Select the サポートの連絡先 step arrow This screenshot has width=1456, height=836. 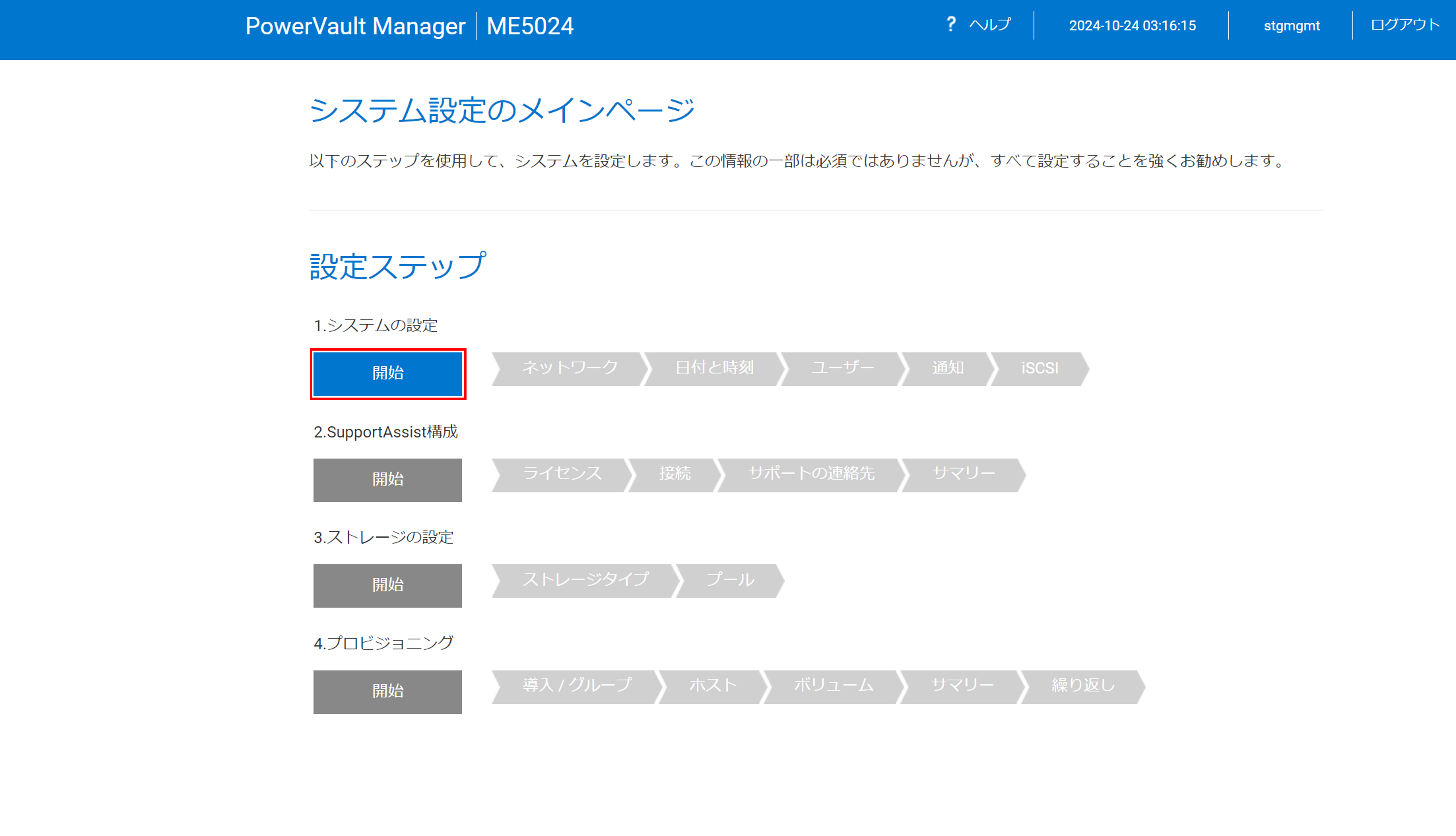tap(811, 475)
